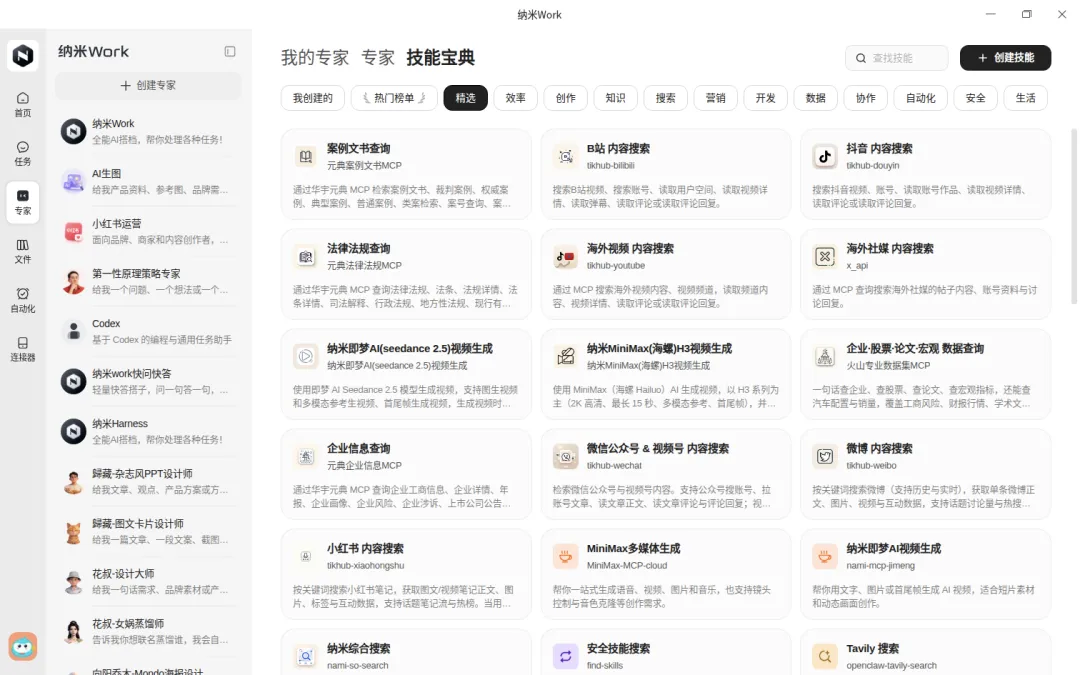Switch to the 专家 heading tab
The width and height of the screenshot is (1080, 675).
tap(377, 57)
